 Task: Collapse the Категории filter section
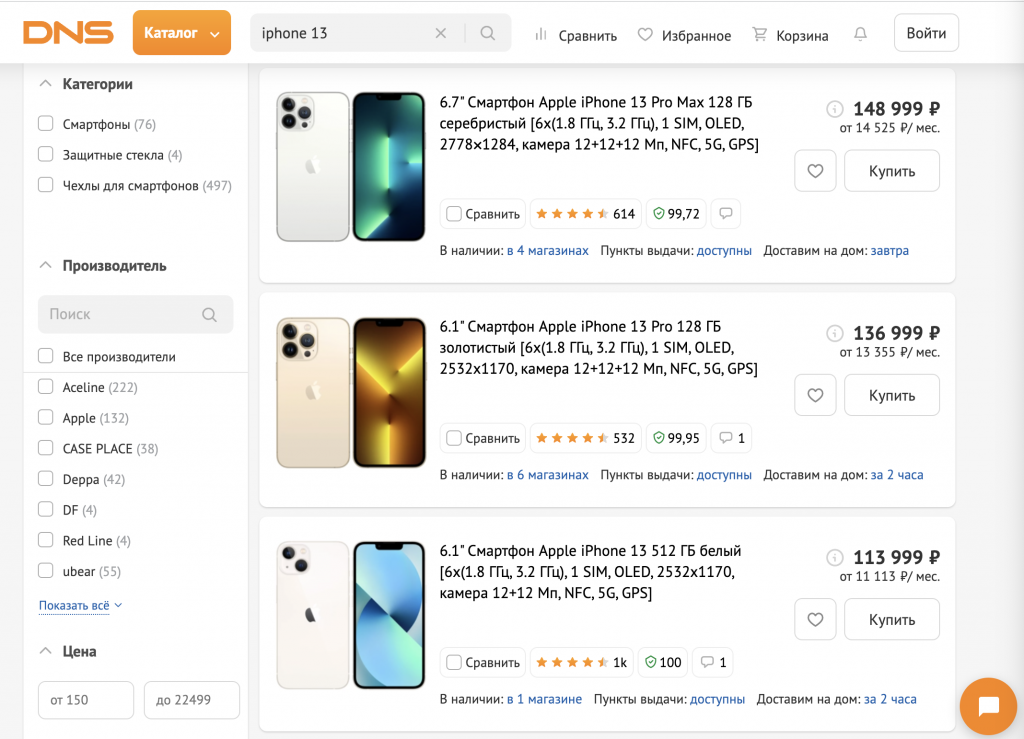click(x=45, y=84)
